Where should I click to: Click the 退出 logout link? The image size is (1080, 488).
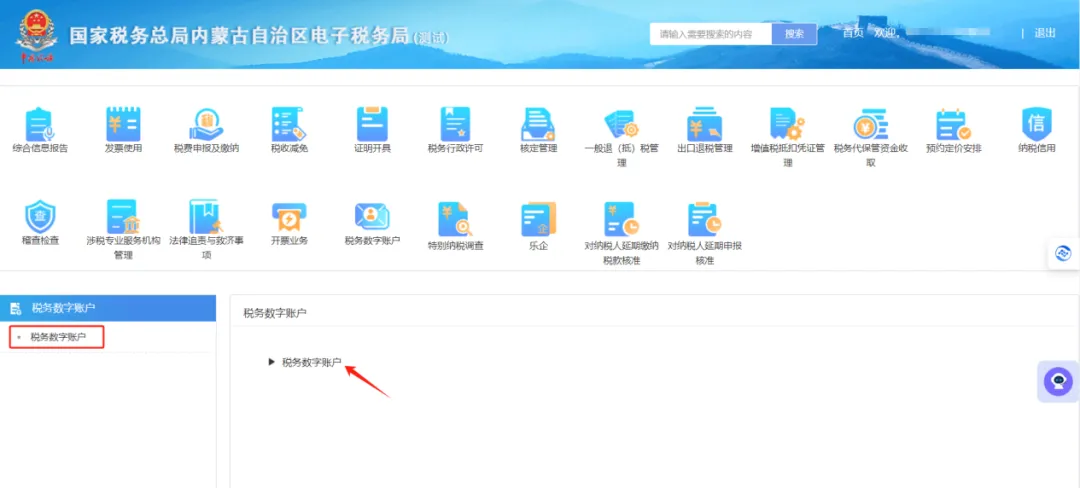point(1045,32)
